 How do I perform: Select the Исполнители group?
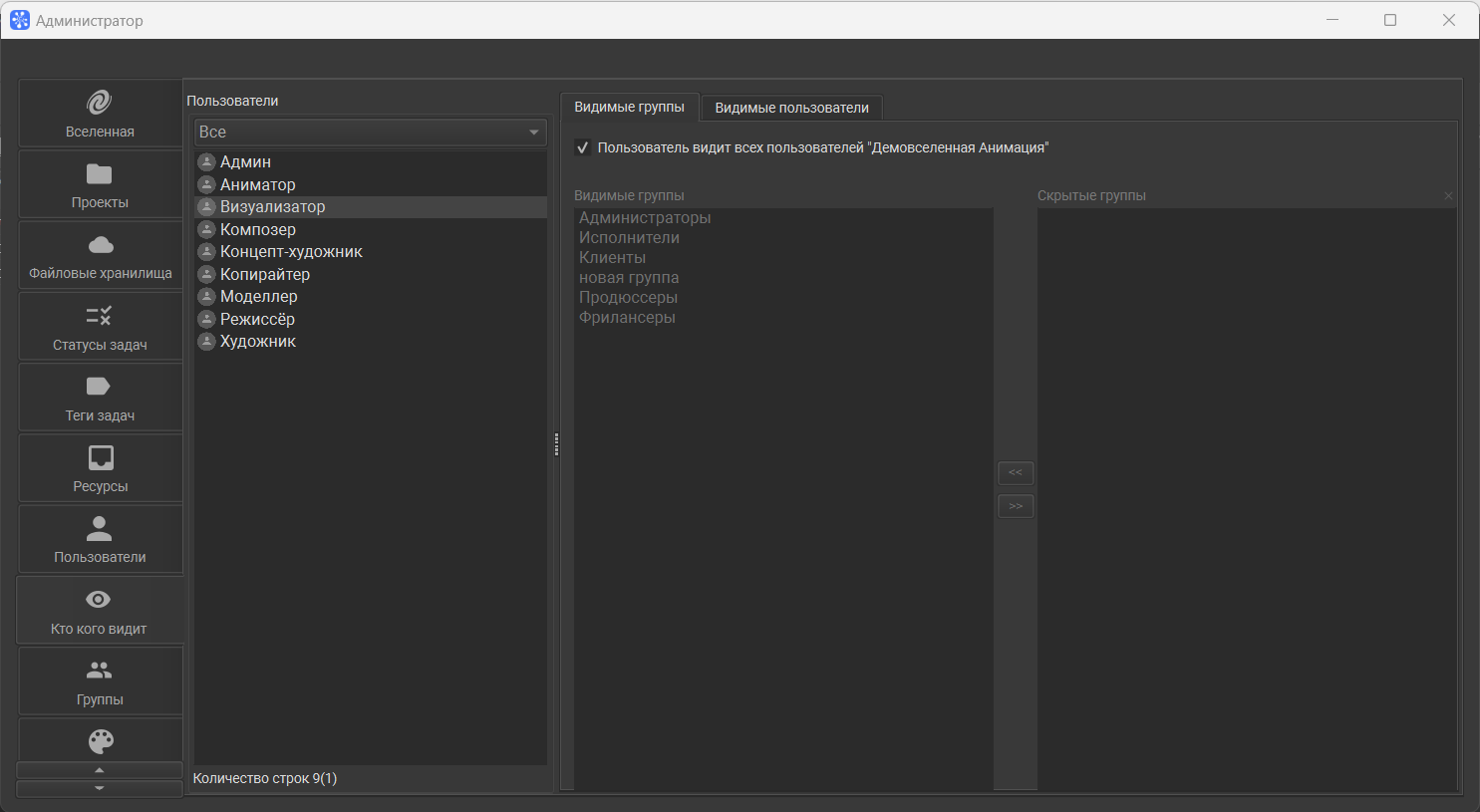[783, 237]
